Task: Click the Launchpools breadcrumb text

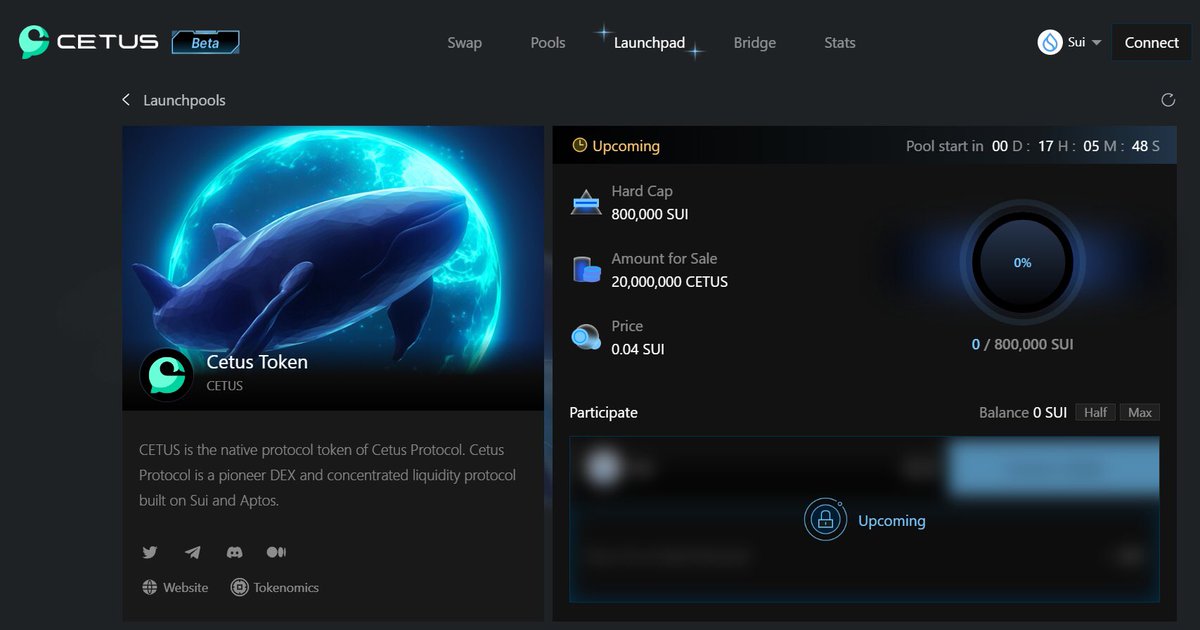Action: tap(184, 100)
